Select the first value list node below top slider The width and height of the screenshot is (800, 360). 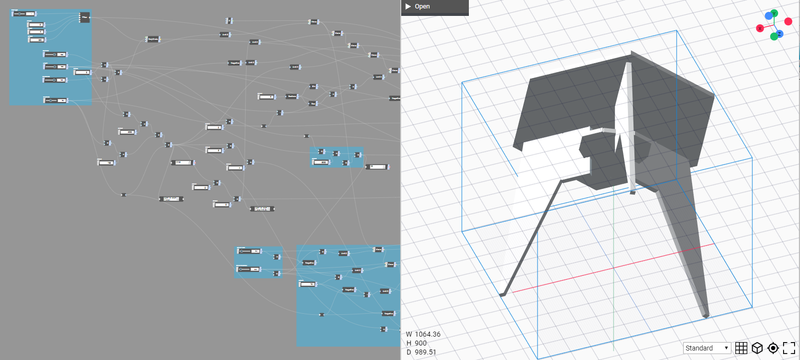pos(36,24)
